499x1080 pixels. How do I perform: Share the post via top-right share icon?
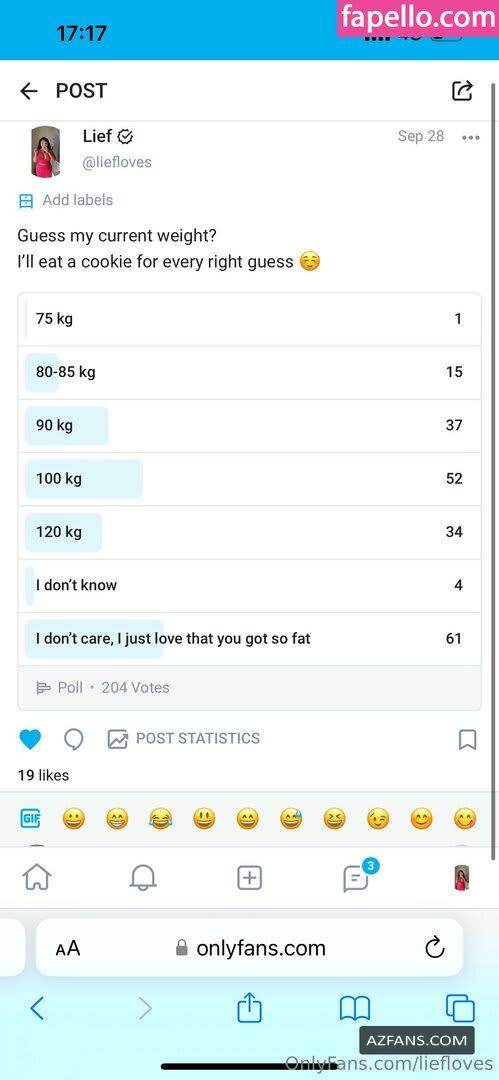point(462,90)
